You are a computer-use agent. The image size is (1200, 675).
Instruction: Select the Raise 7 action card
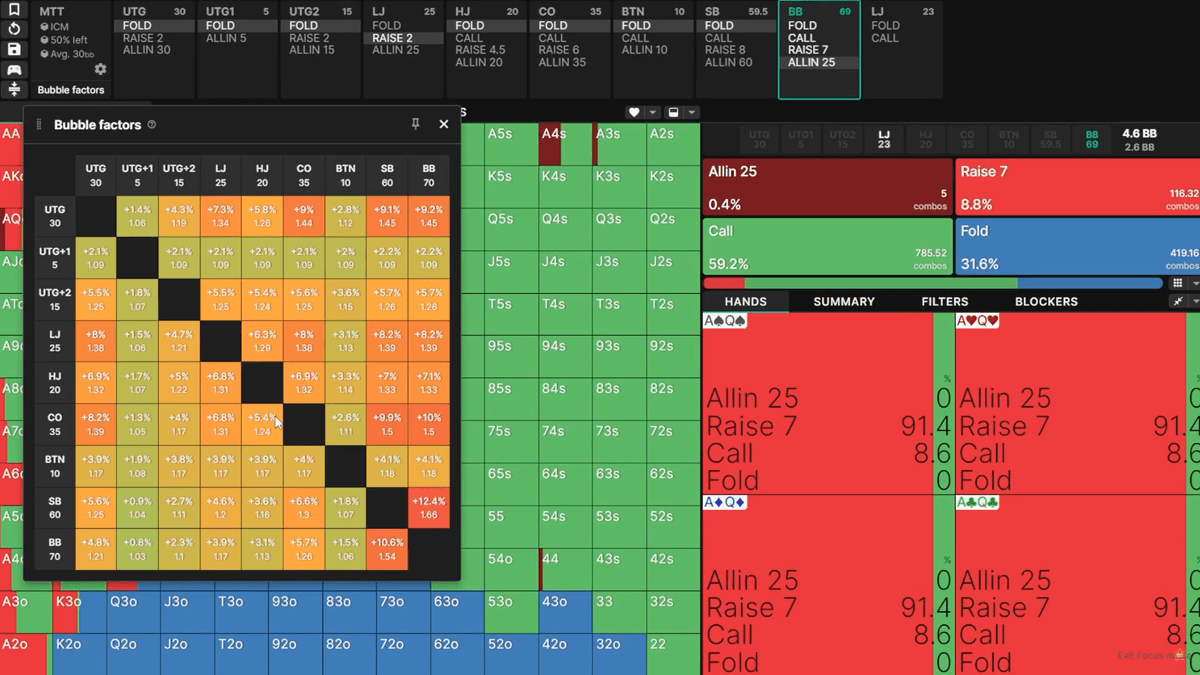[1077, 185]
